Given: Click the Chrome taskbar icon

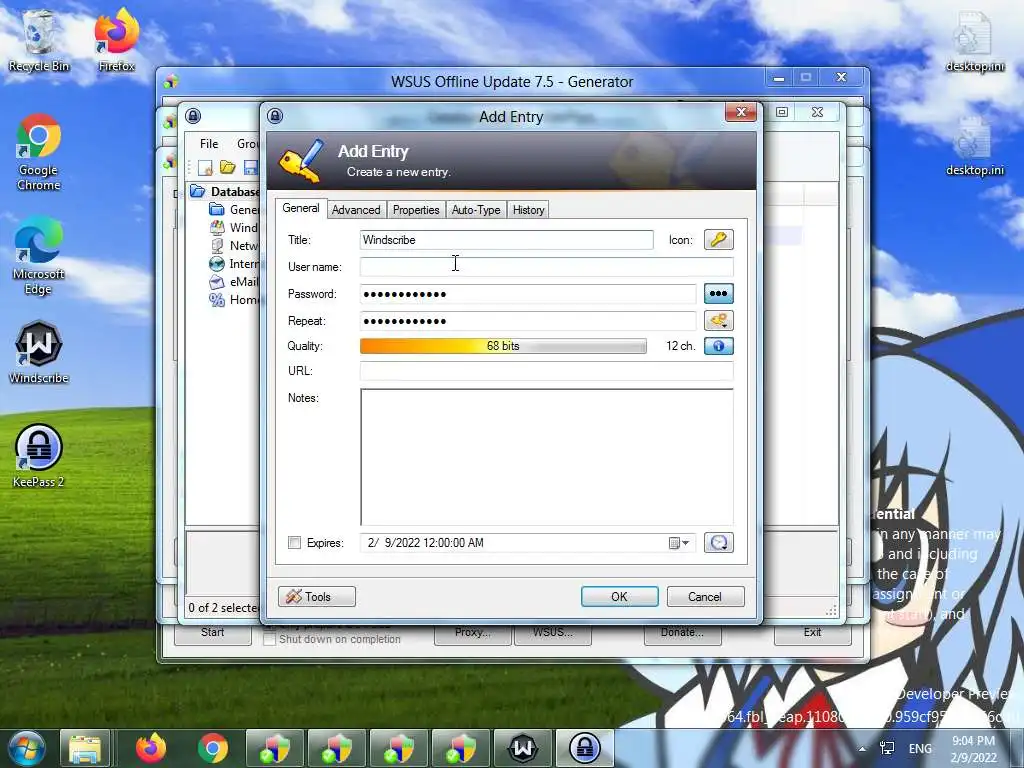Looking at the screenshot, I should (213, 748).
